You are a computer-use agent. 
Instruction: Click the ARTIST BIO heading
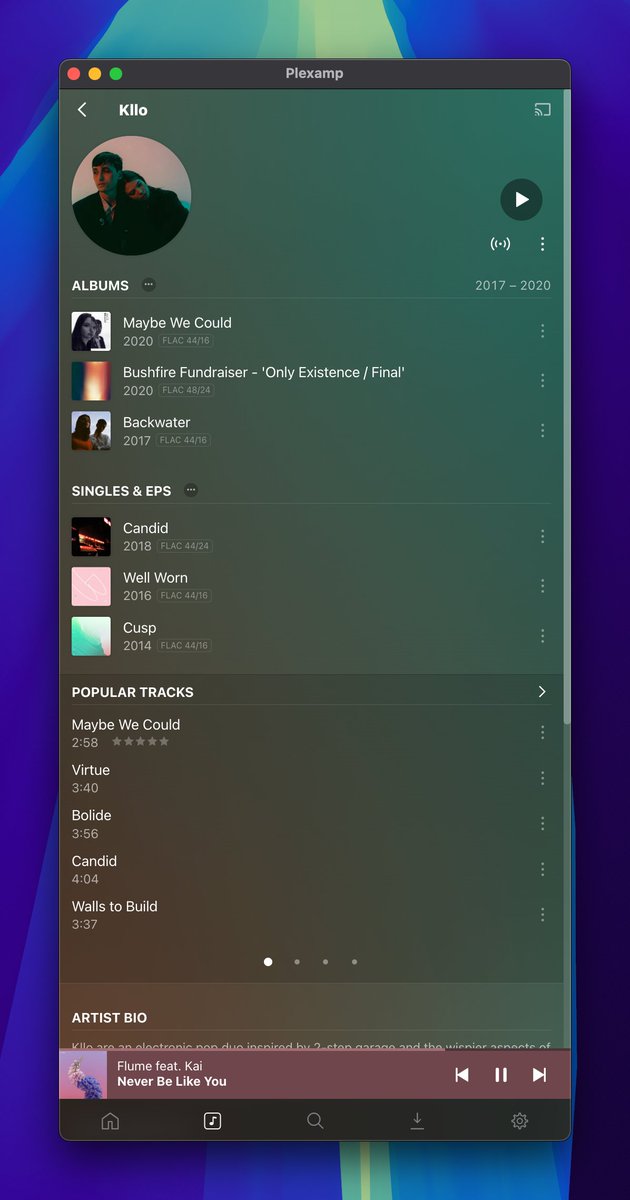click(109, 1018)
